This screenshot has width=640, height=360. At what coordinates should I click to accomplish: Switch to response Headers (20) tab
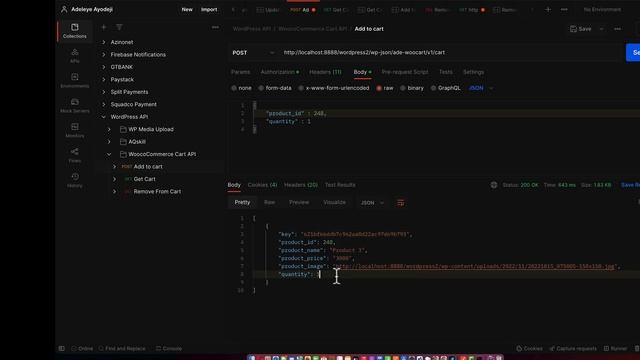click(301, 185)
